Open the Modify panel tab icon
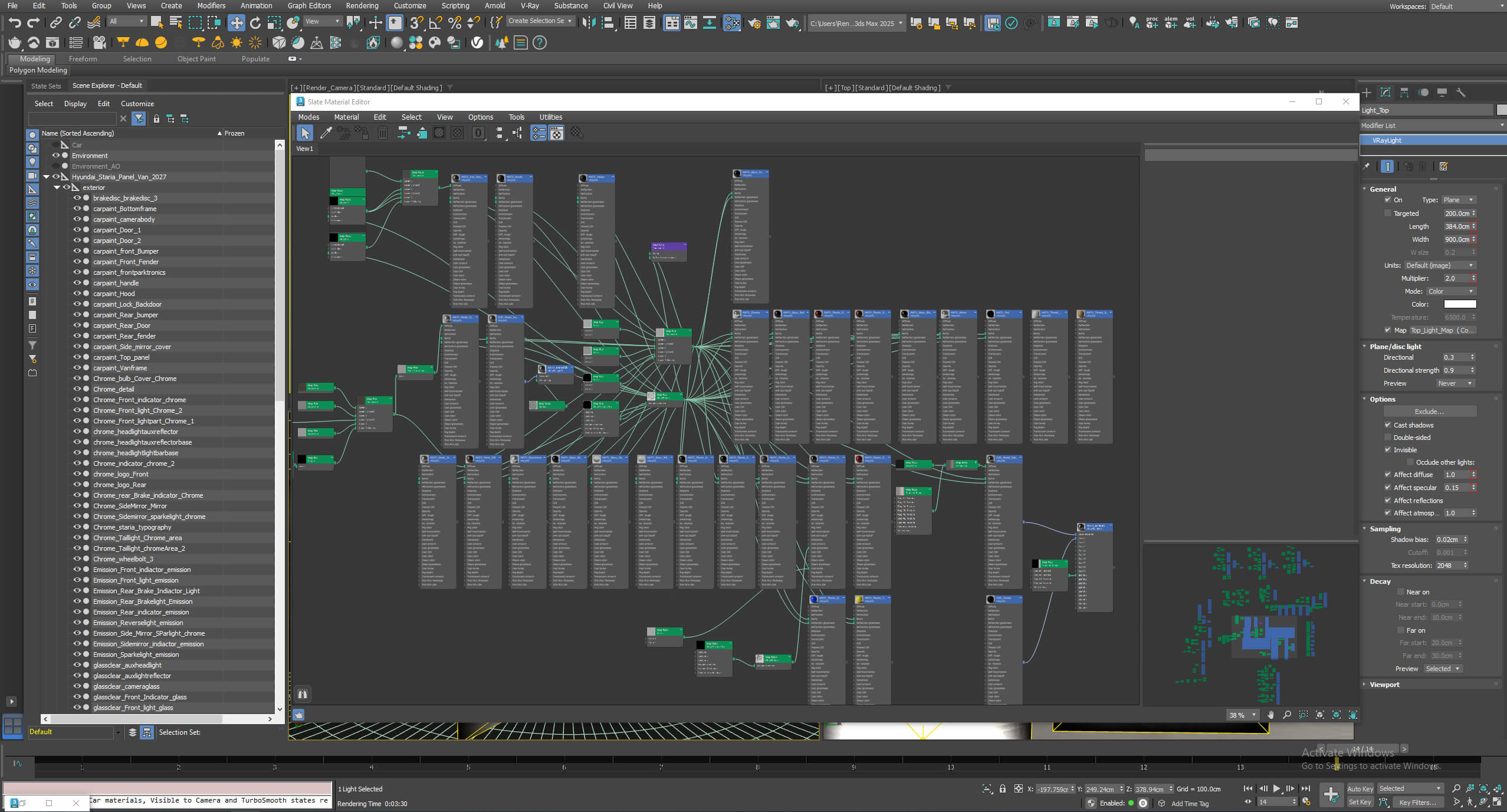Screen dimensions: 1507x812 click(1385, 93)
